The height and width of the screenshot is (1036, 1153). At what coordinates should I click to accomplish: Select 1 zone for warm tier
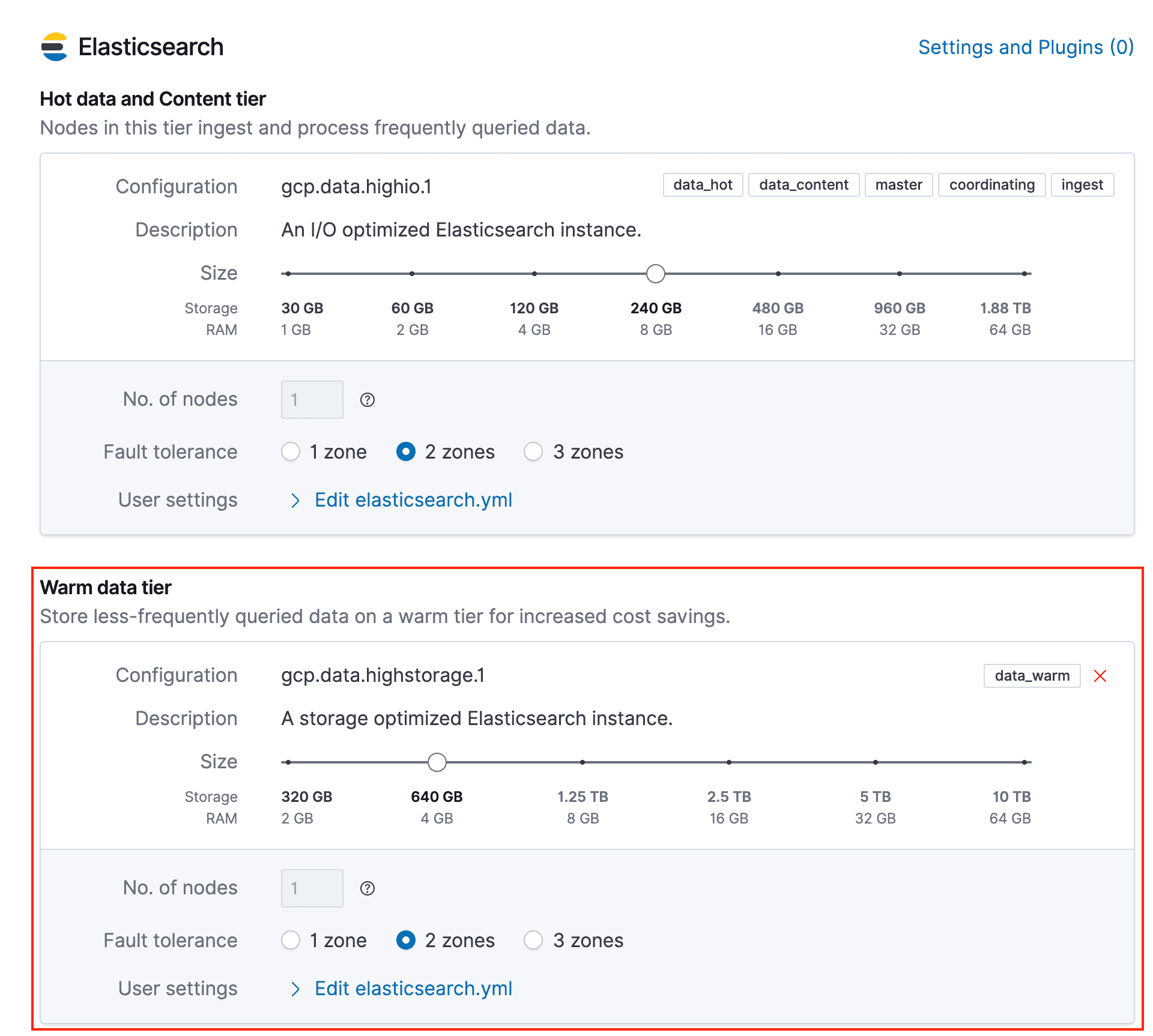tap(291, 940)
